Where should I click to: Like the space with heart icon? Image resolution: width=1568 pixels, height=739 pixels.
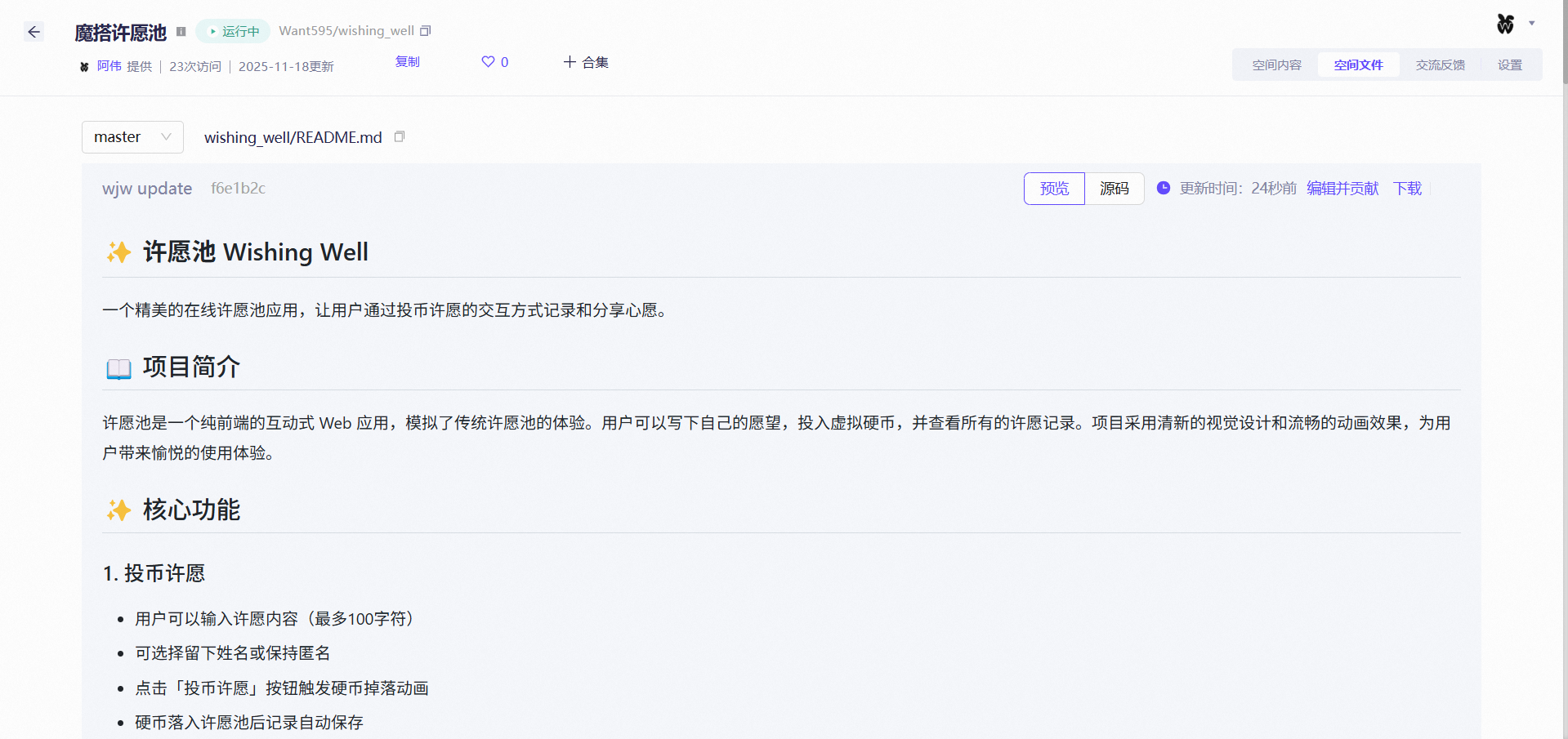488,61
